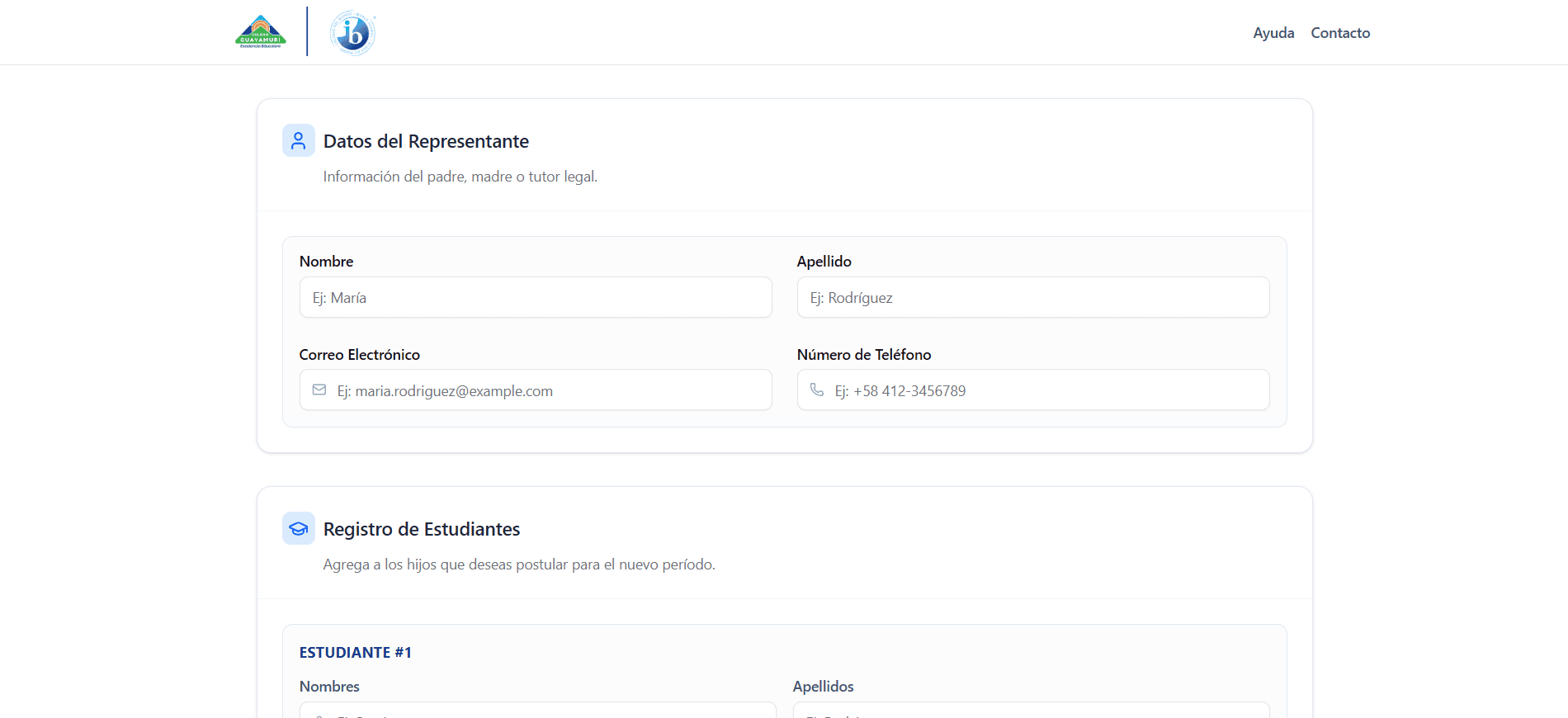1568x718 pixels.
Task: Click the Nombres label under Estudiante #1
Action: (x=329, y=686)
